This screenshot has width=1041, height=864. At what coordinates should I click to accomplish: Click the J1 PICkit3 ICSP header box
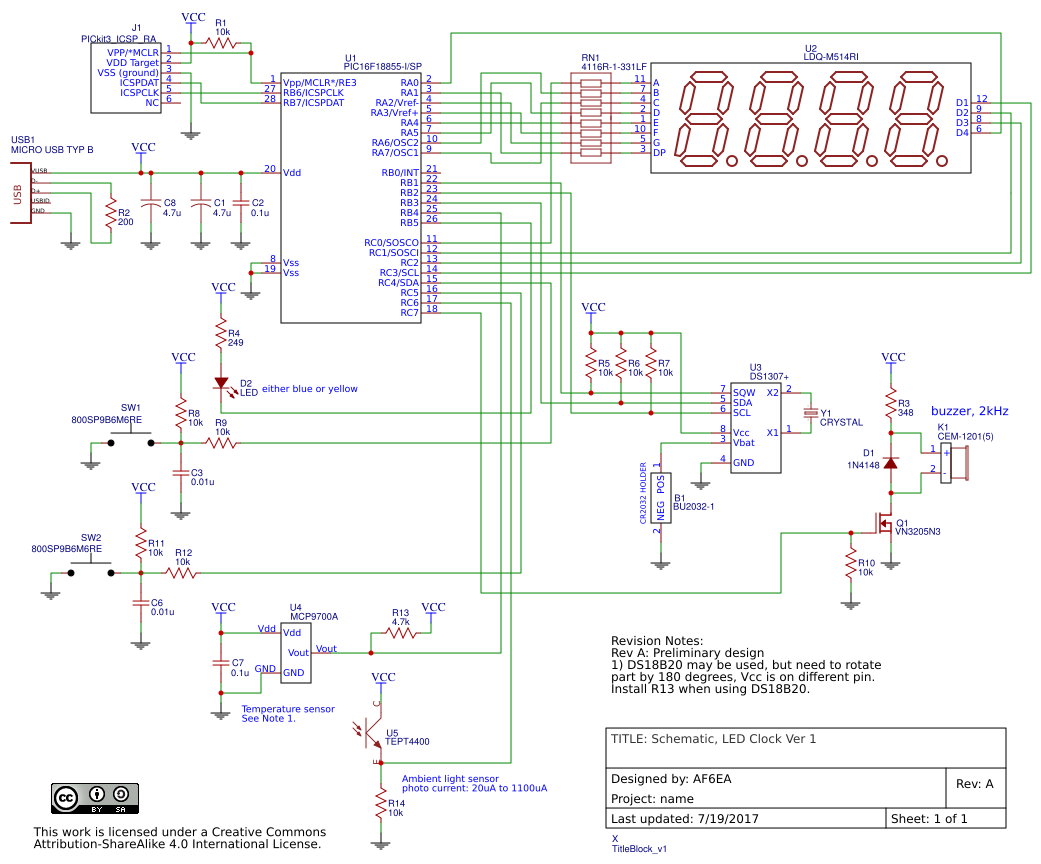coord(125,78)
